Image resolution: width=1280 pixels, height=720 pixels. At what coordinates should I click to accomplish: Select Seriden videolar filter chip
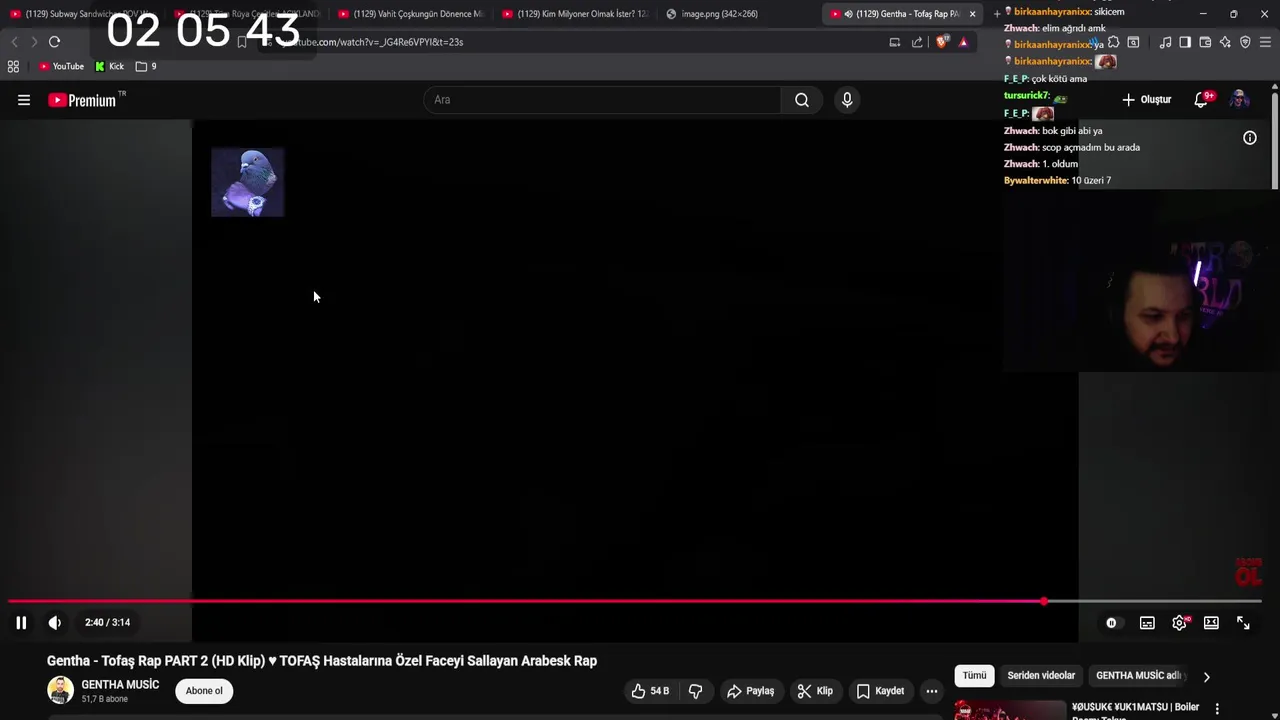tap(1041, 676)
